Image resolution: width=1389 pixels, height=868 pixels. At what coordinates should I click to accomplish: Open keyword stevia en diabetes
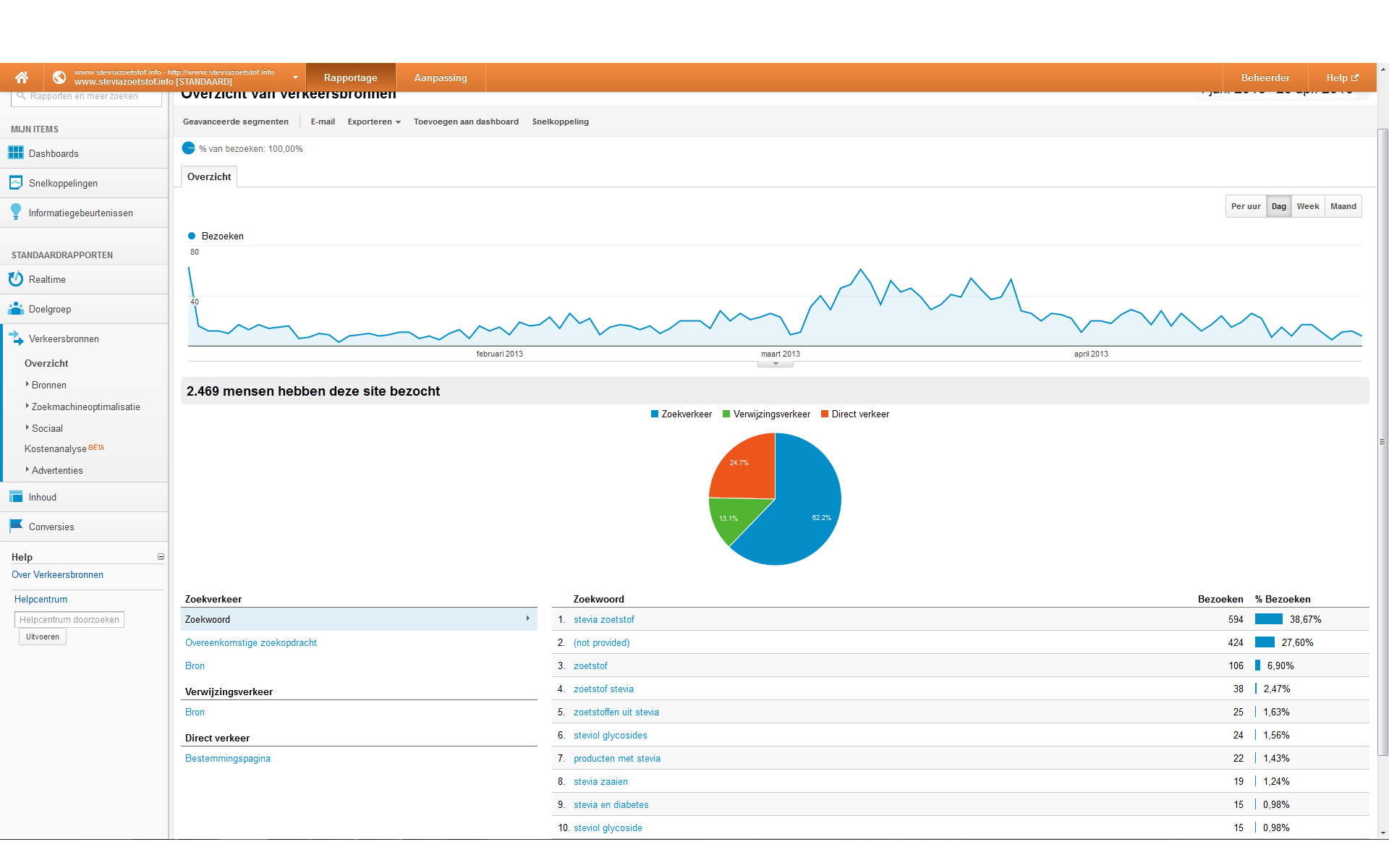click(x=611, y=804)
